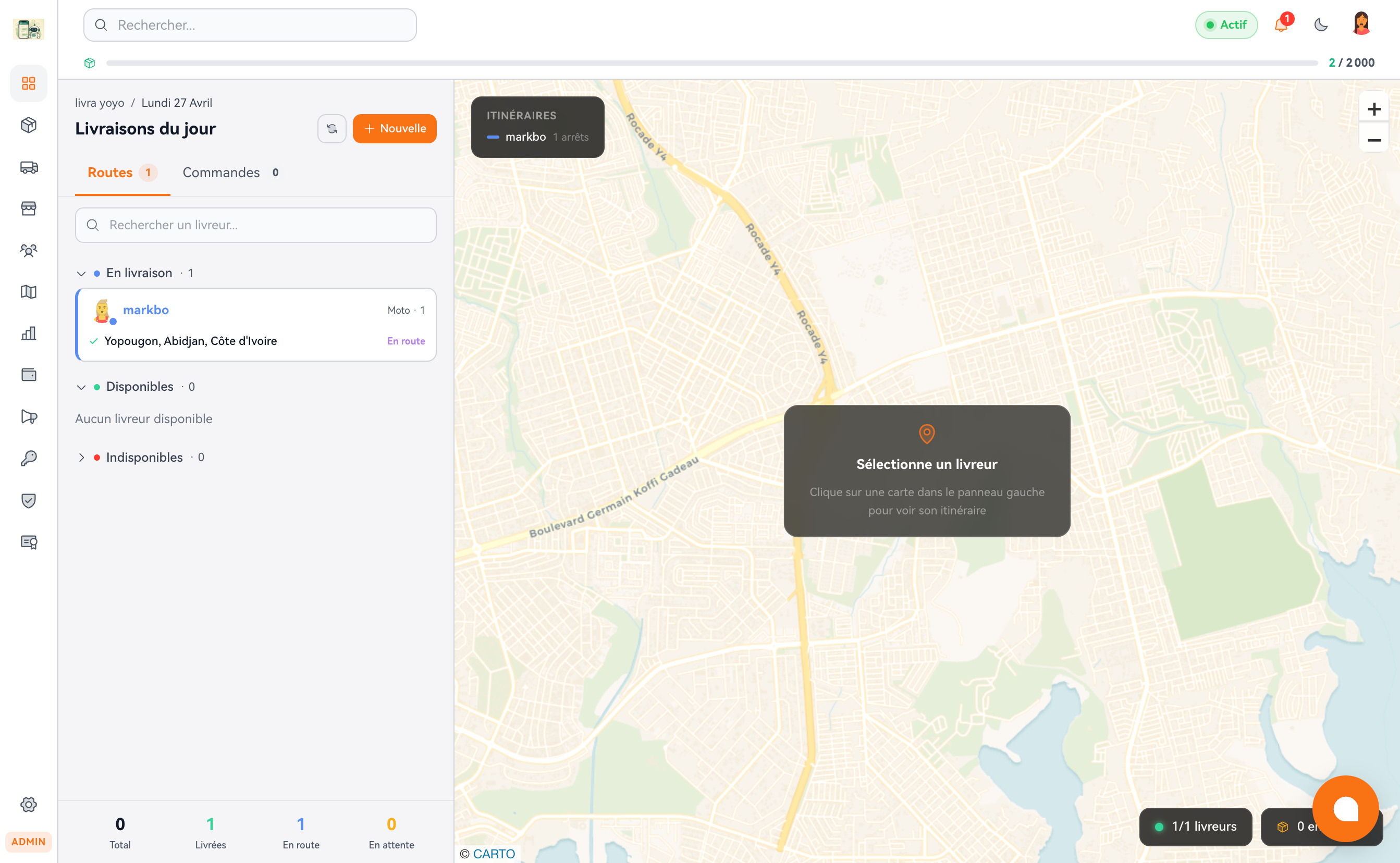Collapse the Disponibles group
This screenshot has width=1400, height=863.
coord(81,387)
